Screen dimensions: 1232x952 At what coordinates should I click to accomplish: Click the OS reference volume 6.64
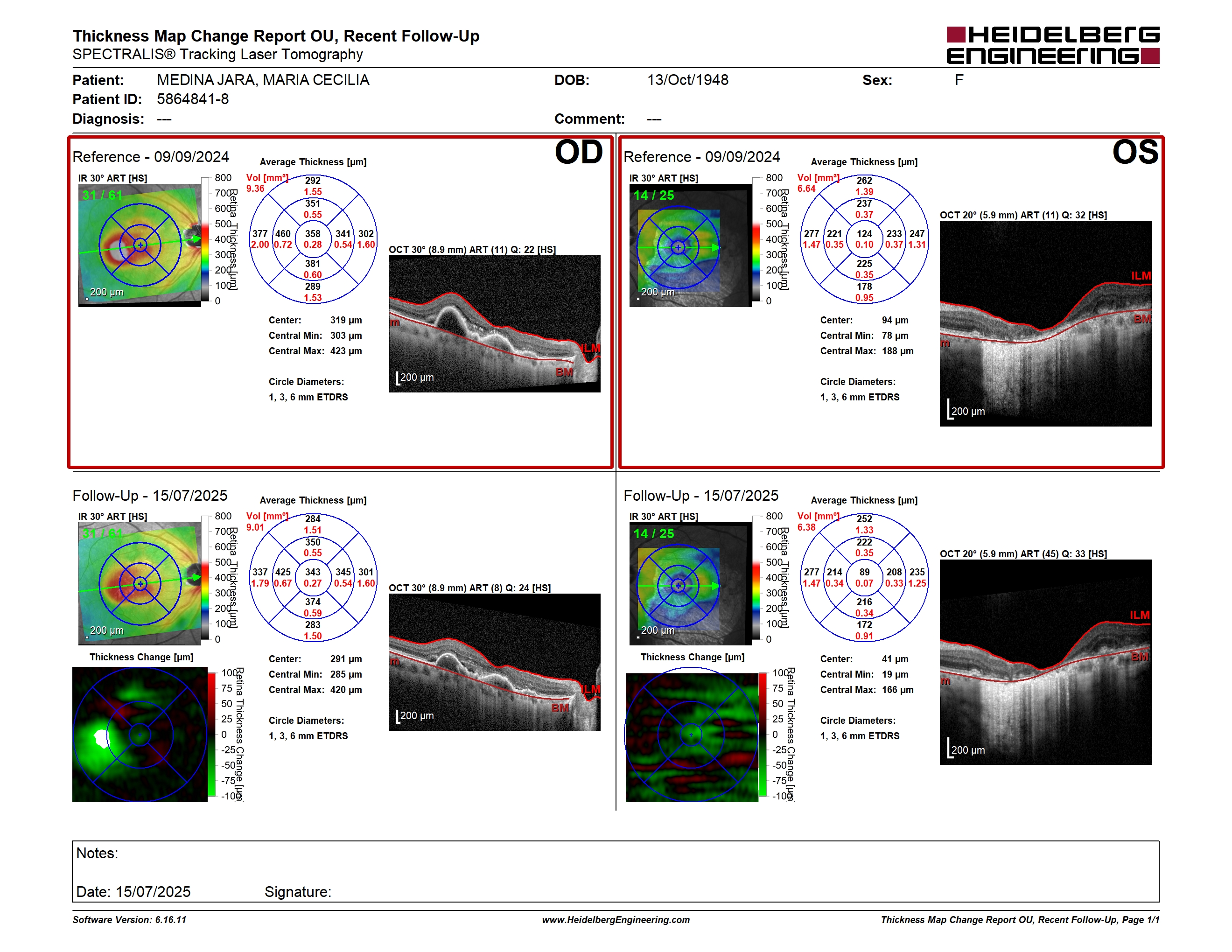pos(807,189)
